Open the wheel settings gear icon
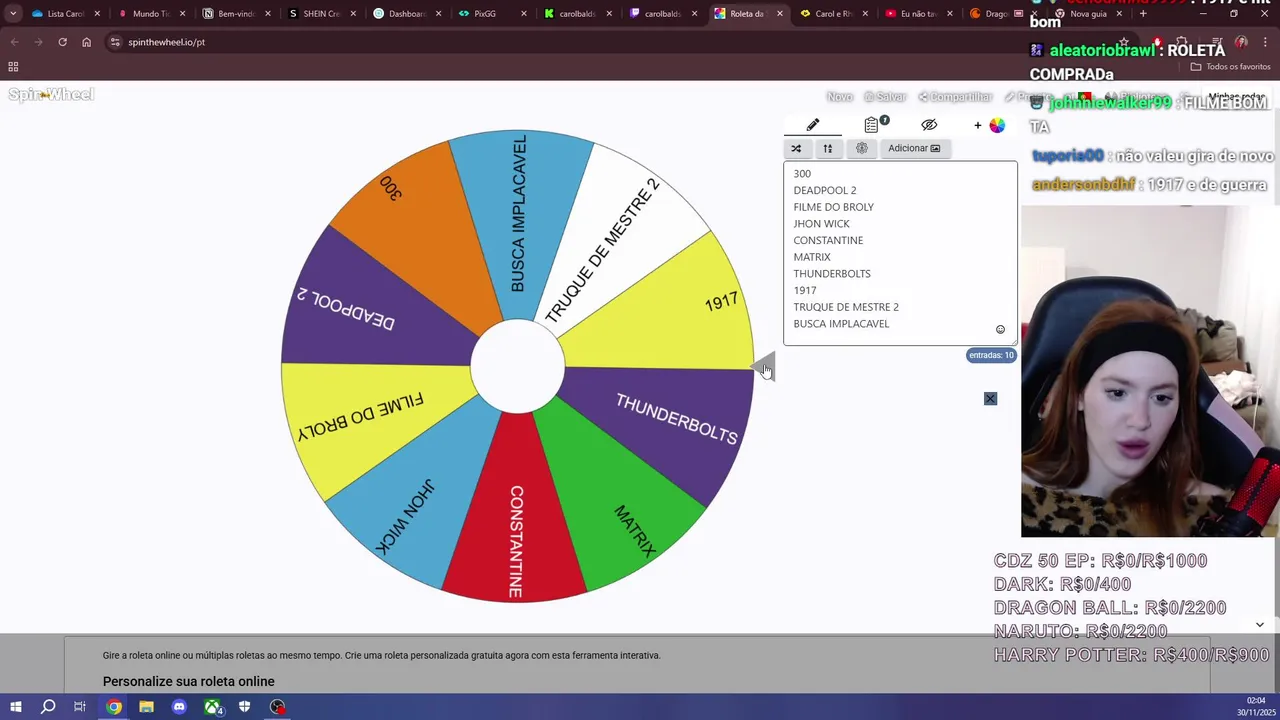Viewport: 1280px width, 720px height. [862, 148]
